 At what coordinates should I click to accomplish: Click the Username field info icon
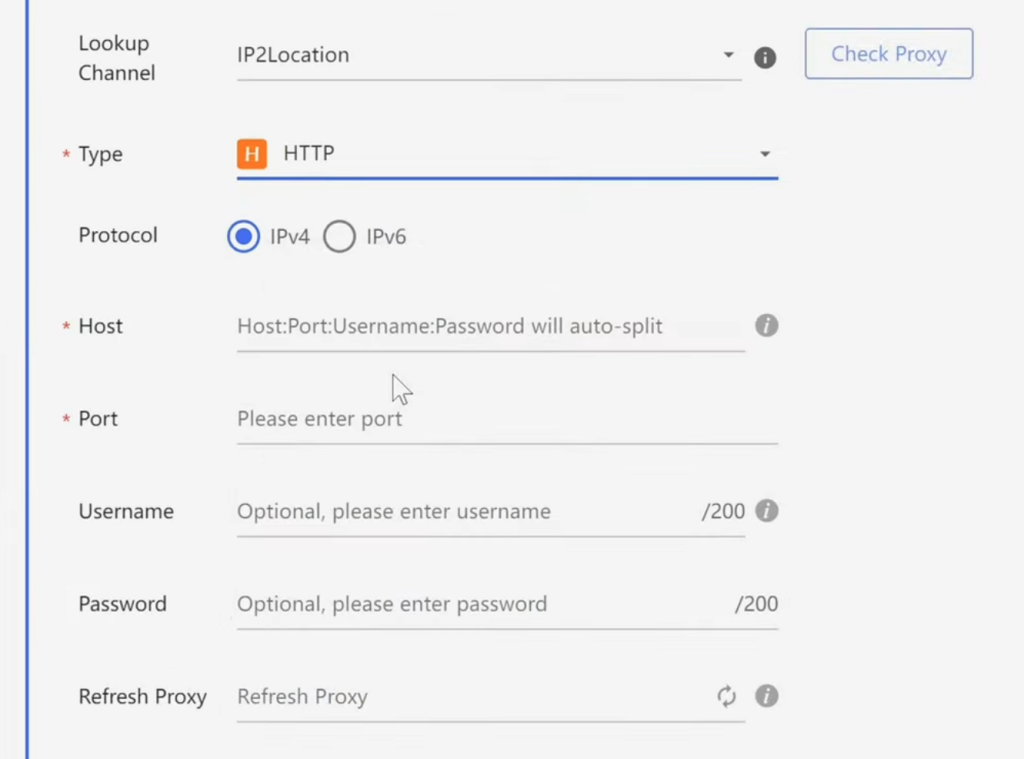tap(766, 511)
